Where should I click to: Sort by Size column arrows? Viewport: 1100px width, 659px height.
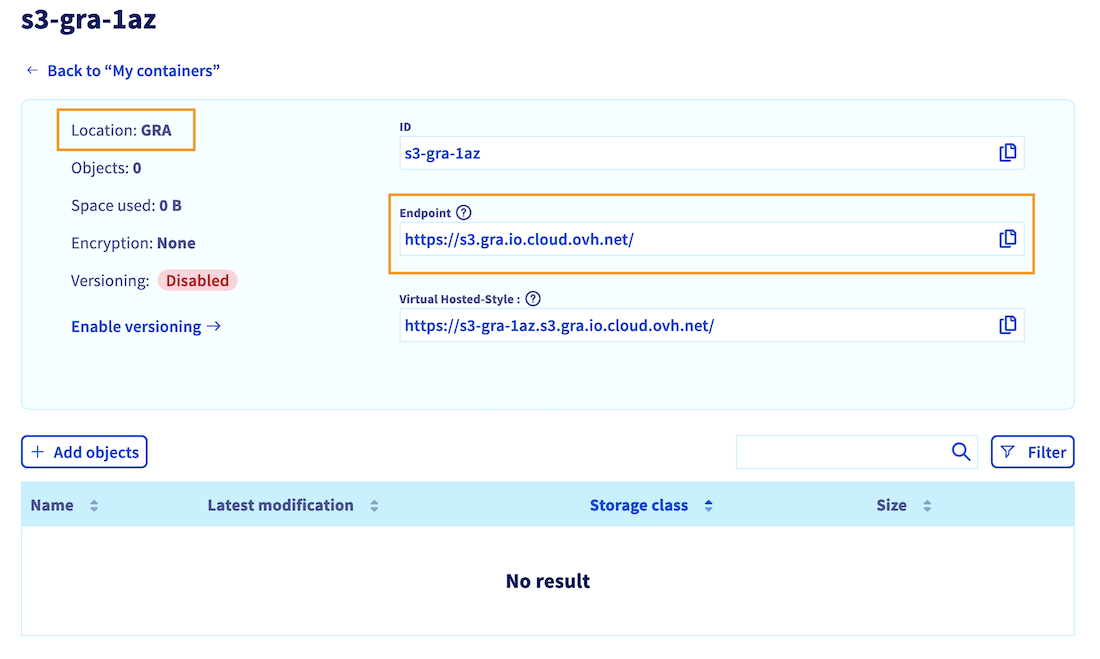pyautogui.click(x=927, y=506)
